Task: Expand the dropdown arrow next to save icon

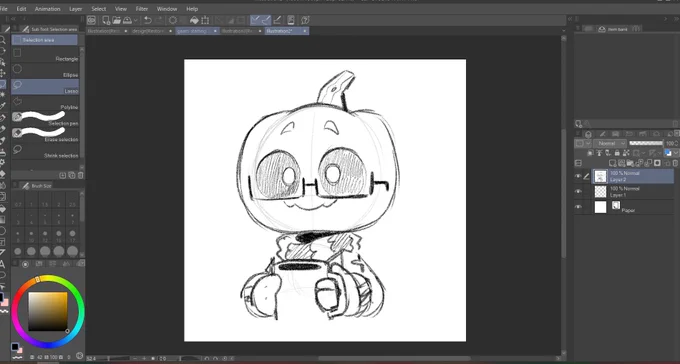Action: (x=136, y=20)
